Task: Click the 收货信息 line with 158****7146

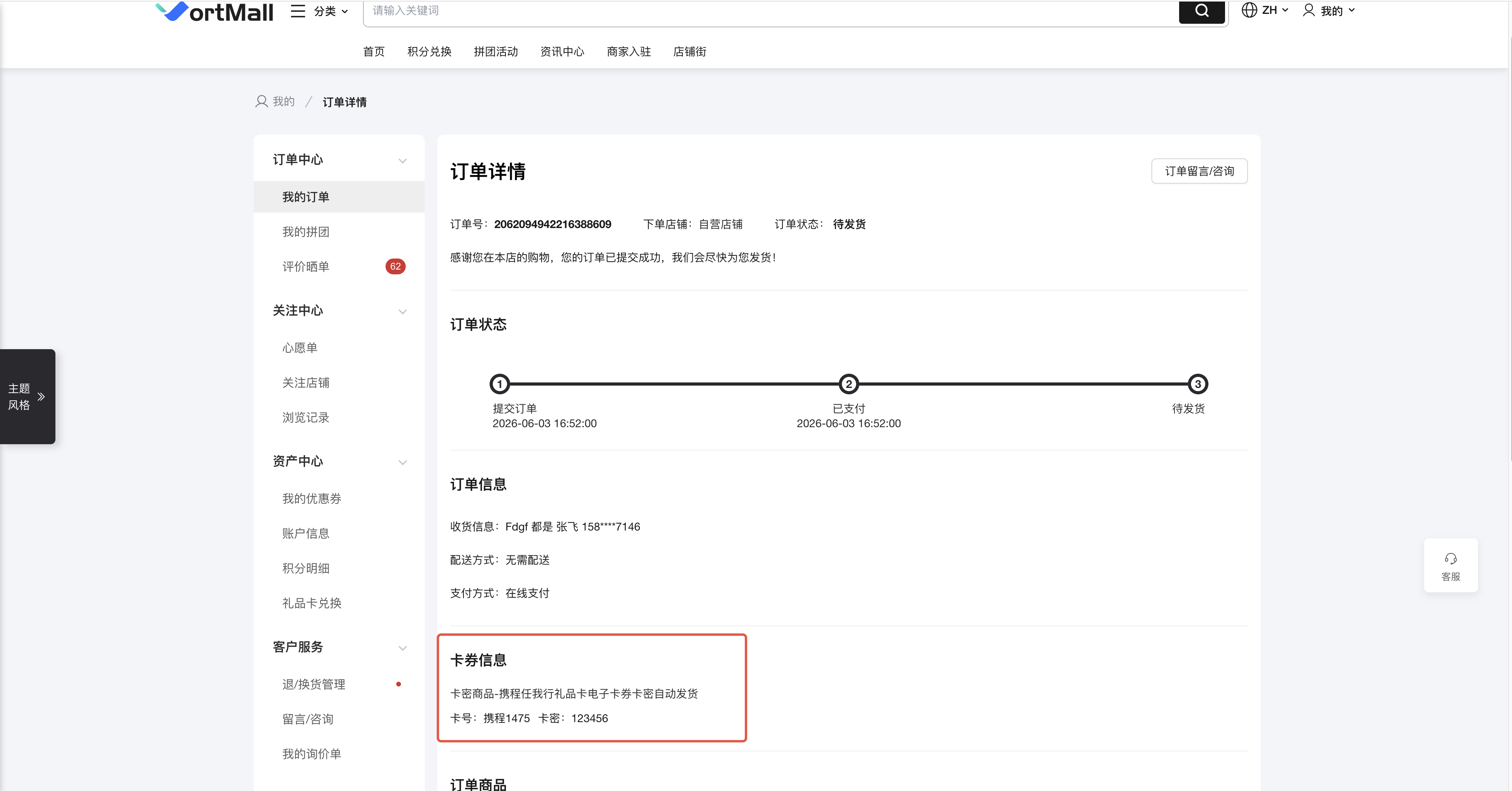Action: point(545,527)
